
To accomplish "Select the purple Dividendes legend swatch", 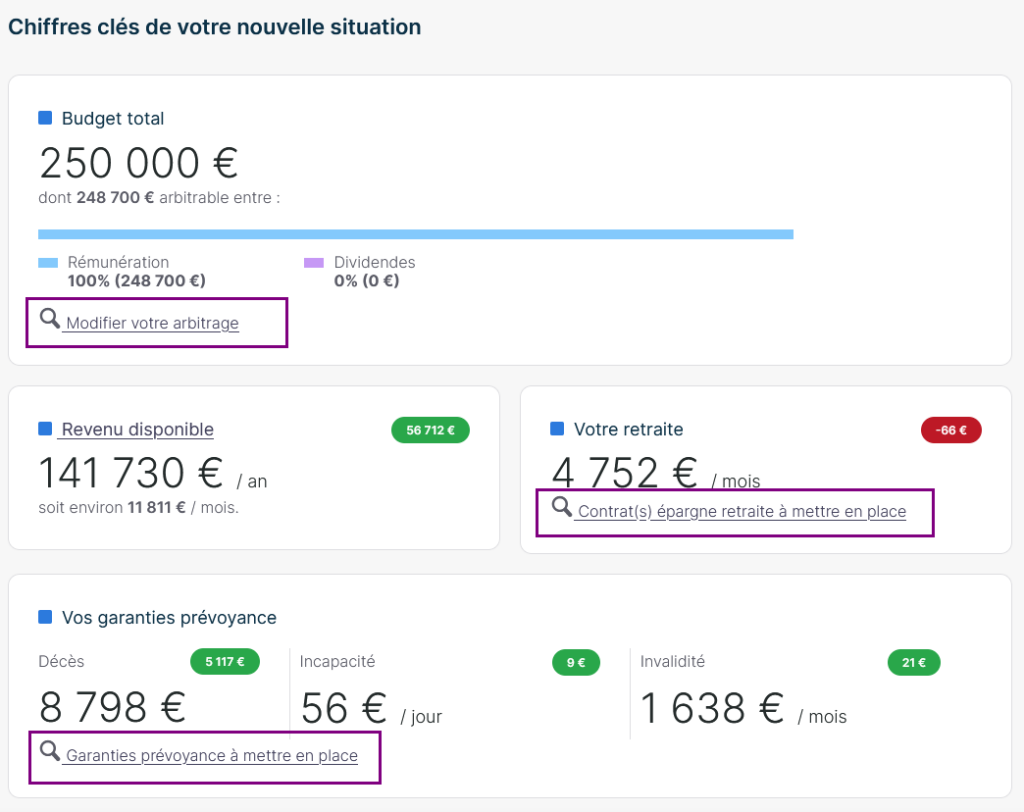I will click(x=314, y=263).
